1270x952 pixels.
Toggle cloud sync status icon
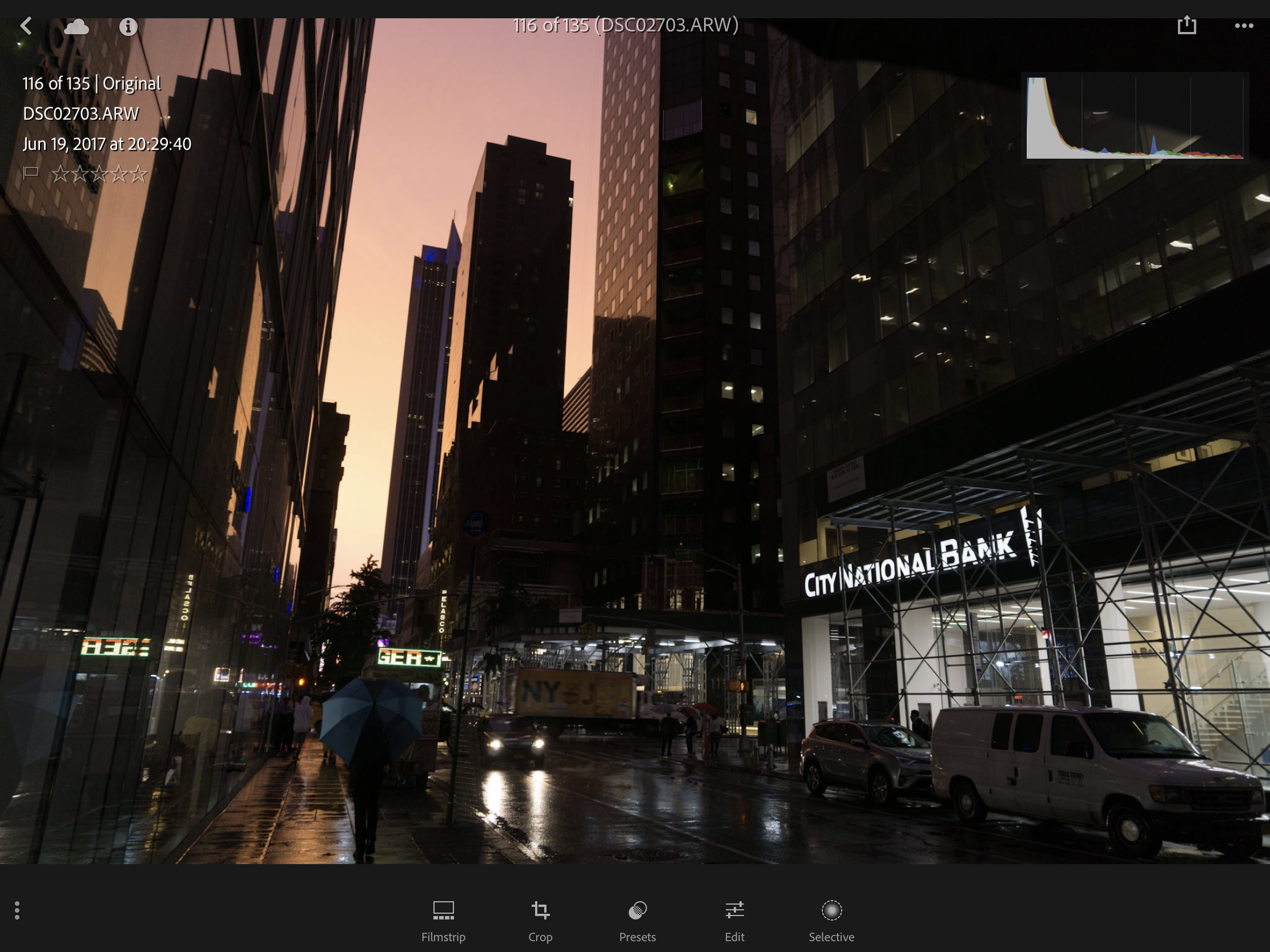(77, 25)
